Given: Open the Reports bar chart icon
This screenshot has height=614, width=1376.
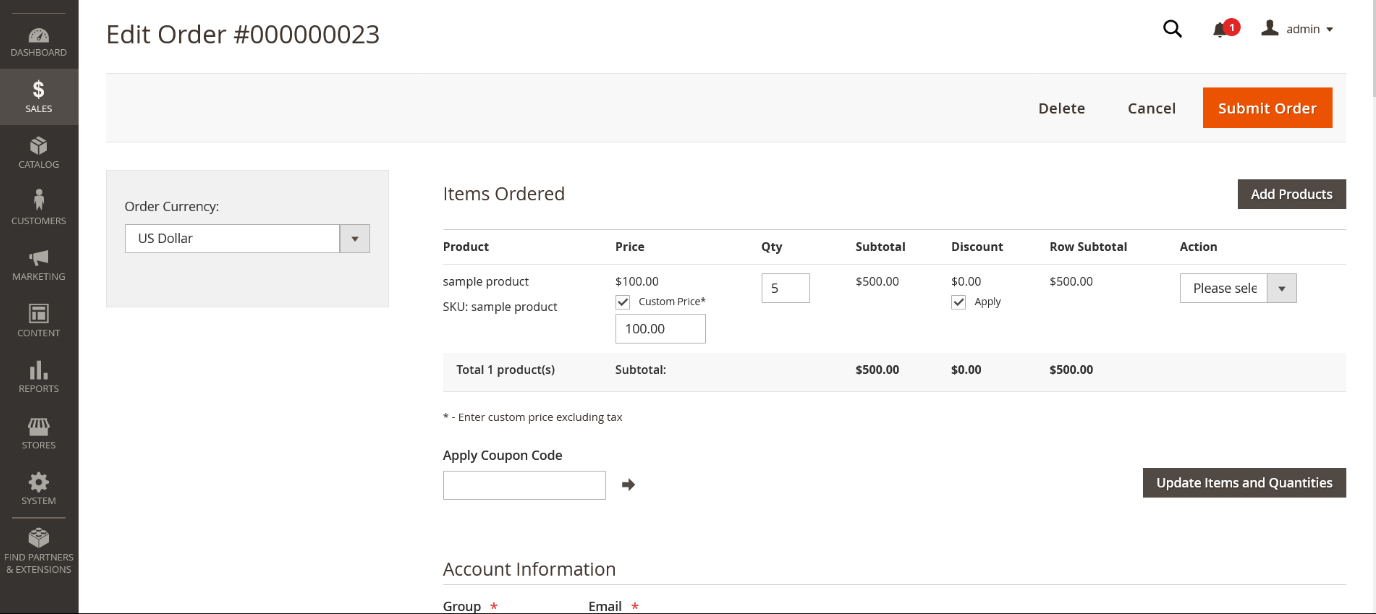Looking at the screenshot, I should click(x=38, y=371).
